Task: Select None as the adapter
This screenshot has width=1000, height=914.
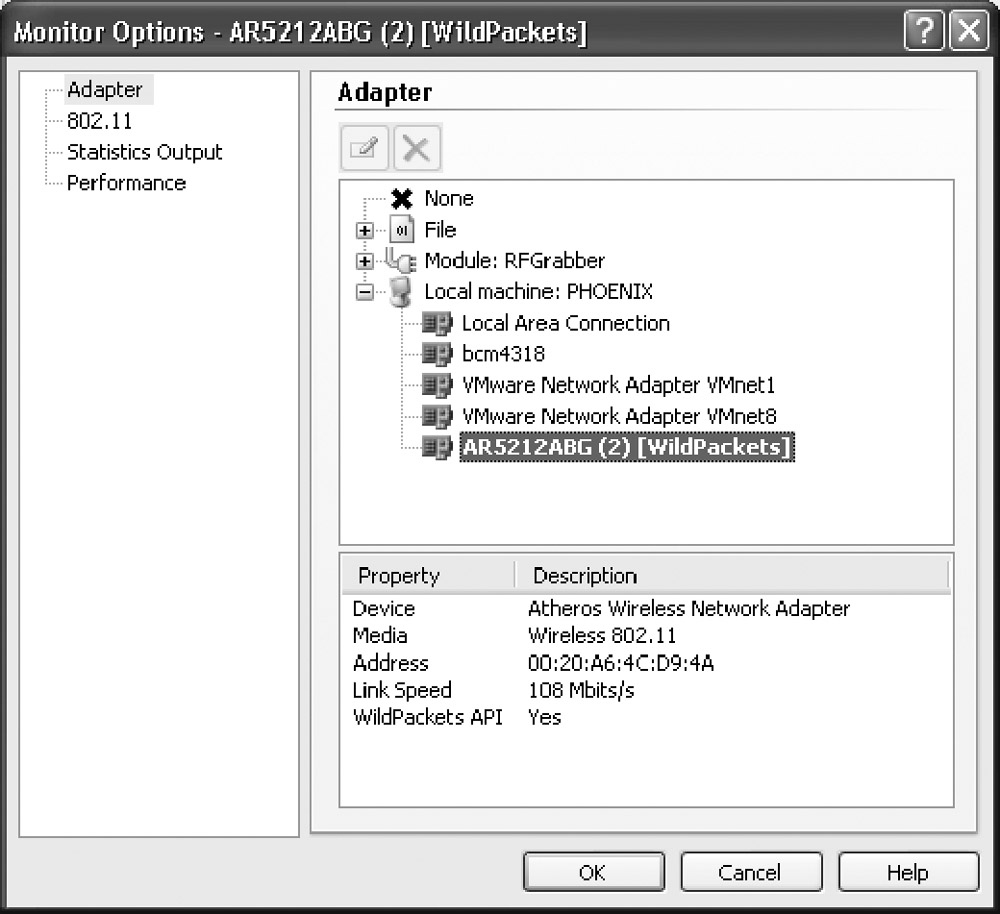Action: [449, 199]
